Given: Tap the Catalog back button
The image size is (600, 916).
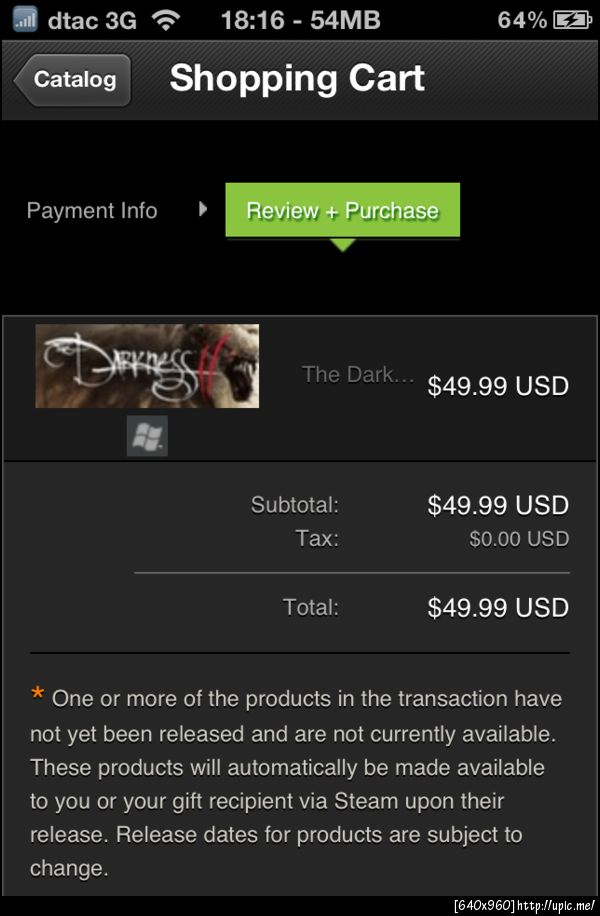Looking at the screenshot, I should tap(74, 80).
